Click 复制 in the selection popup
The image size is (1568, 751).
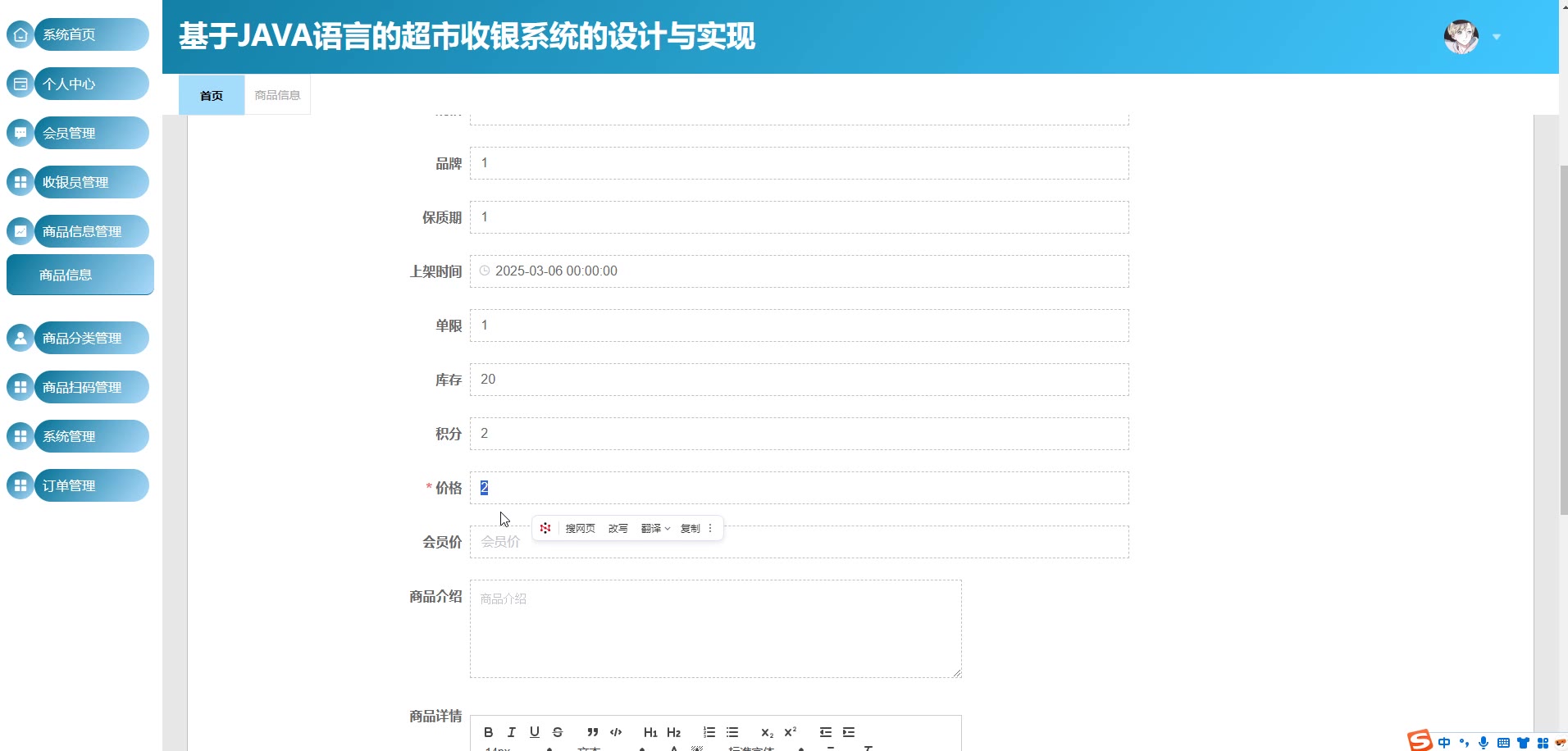[691, 528]
